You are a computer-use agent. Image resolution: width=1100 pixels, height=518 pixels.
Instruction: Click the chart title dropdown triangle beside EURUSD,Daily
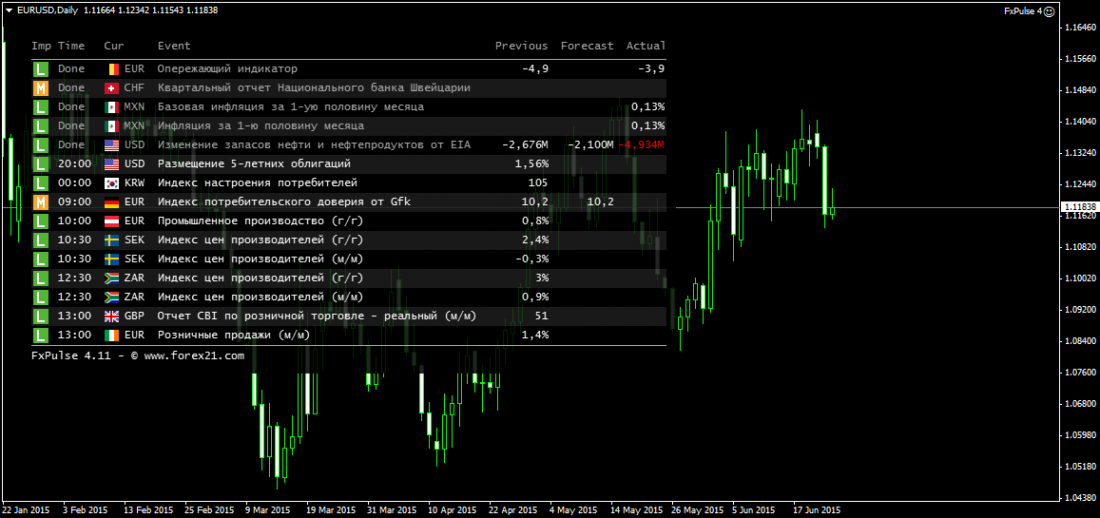point(9,11)
